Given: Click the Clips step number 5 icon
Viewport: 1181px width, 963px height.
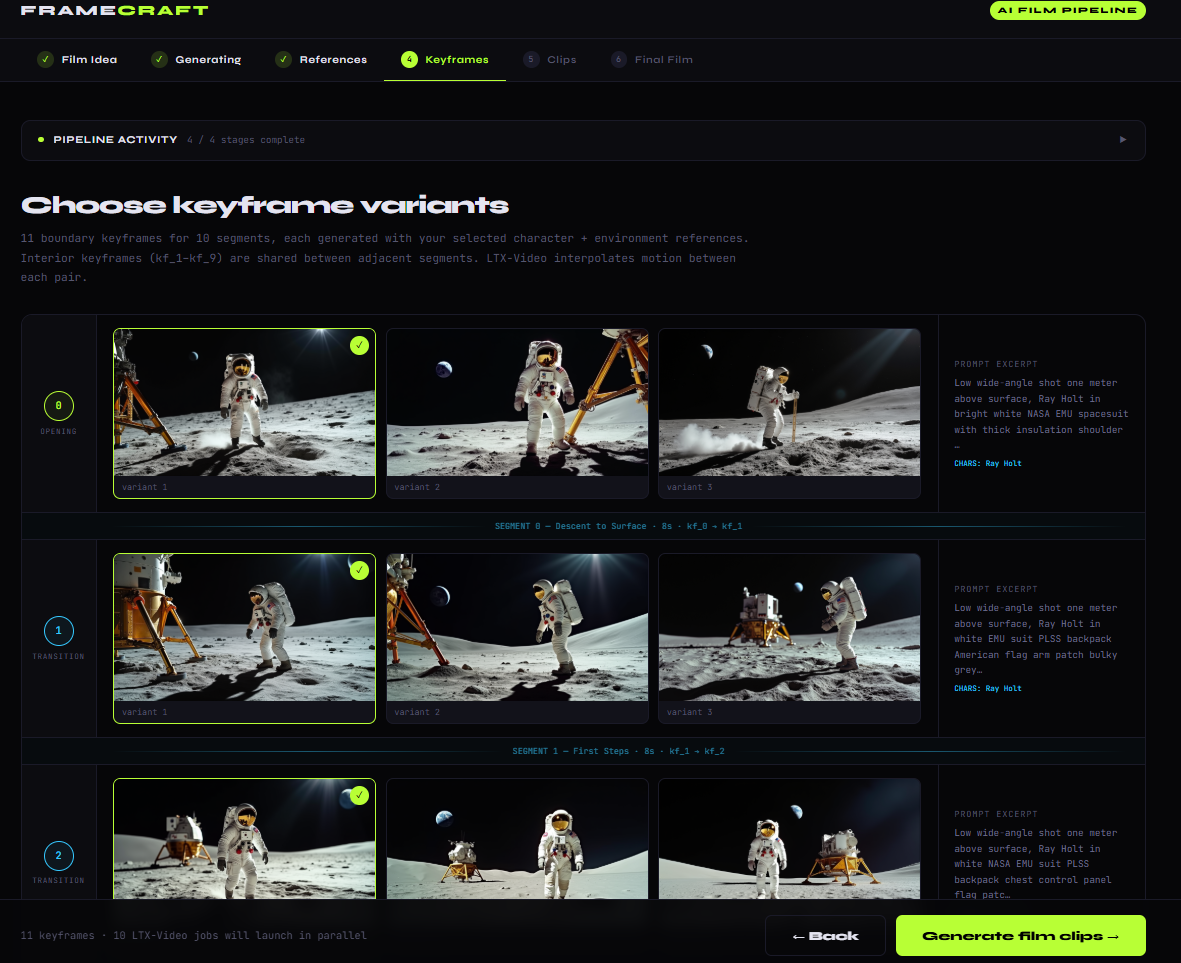Looking at the screenshot, I should (531, 59).
